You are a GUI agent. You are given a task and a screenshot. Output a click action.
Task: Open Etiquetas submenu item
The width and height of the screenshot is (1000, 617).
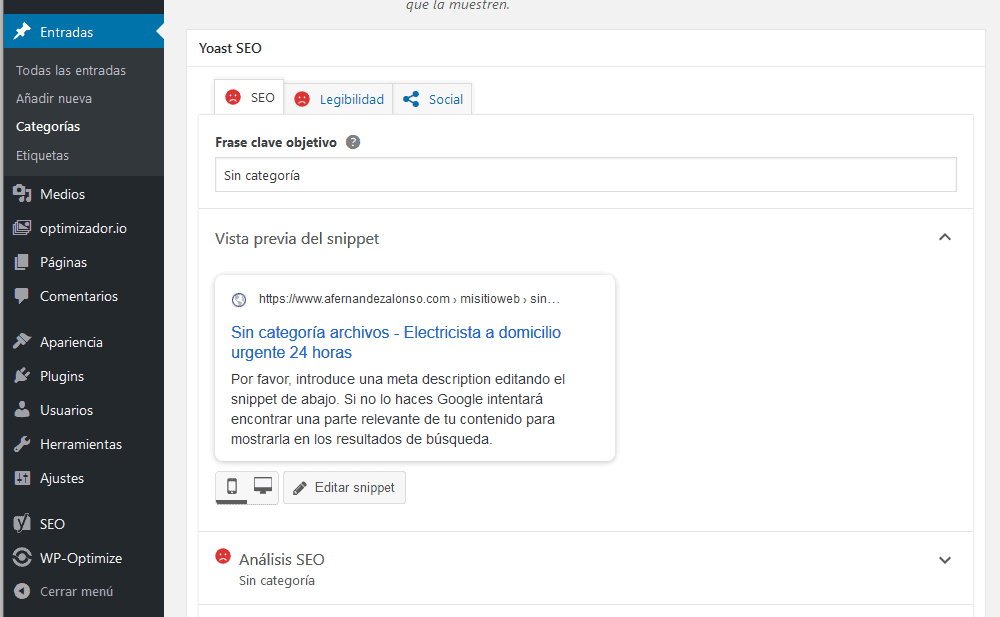(x=42, y=155)
